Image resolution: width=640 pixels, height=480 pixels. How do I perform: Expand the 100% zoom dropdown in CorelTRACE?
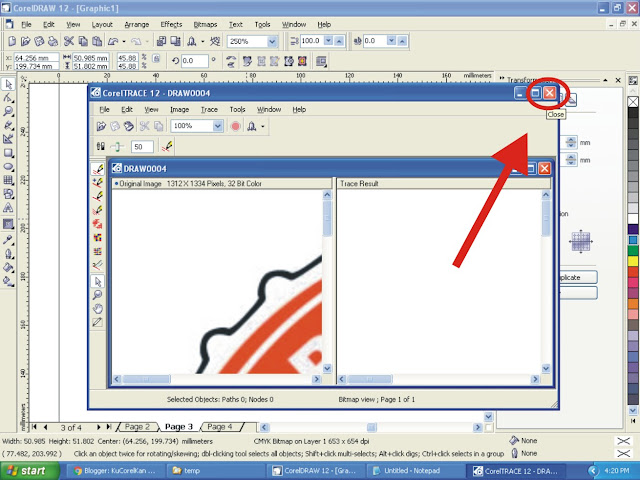218,126
